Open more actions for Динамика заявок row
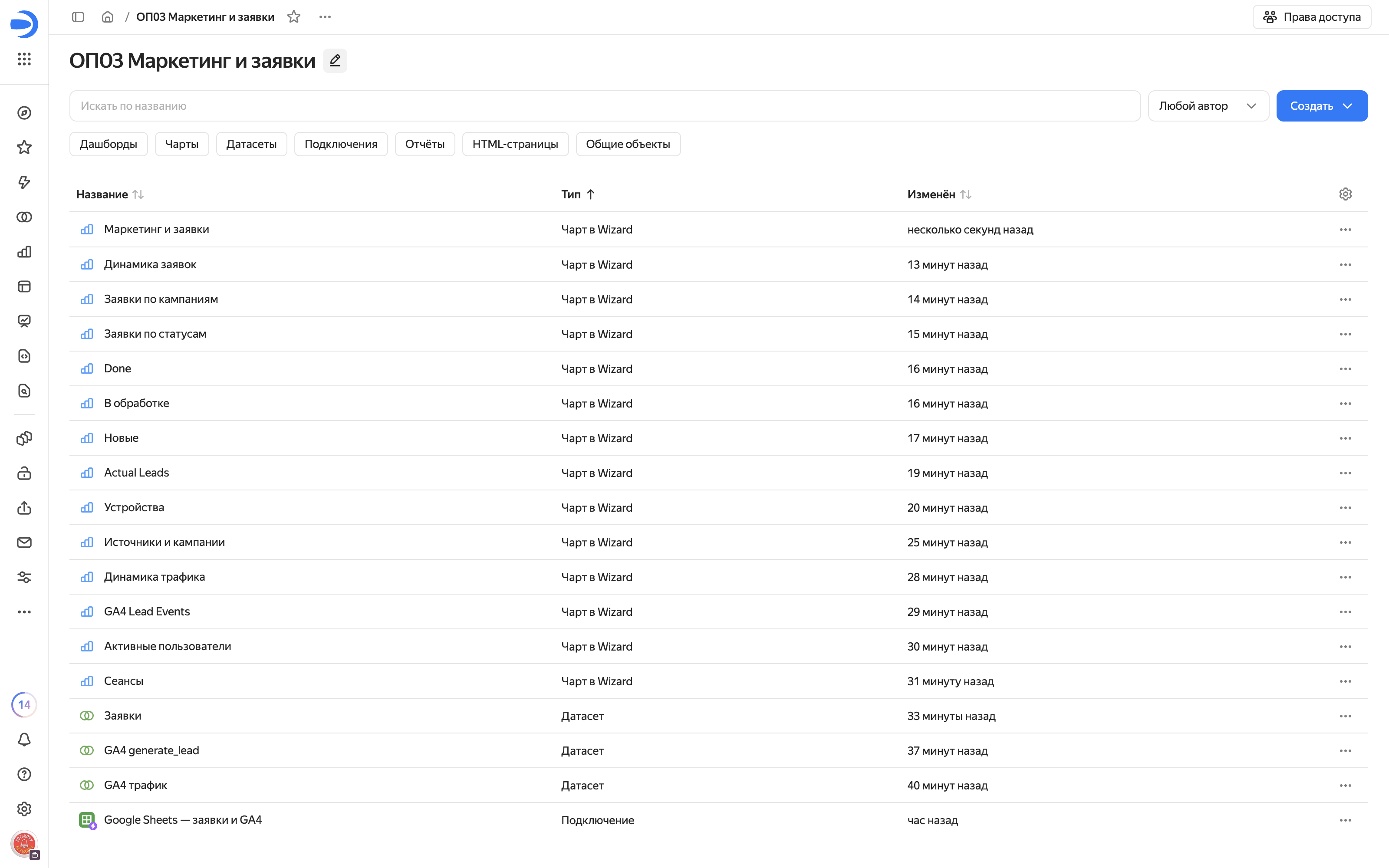Image resolution: width=1389 pixels, height=868 pixels. pyautogui.click(x=1346, y=265)
